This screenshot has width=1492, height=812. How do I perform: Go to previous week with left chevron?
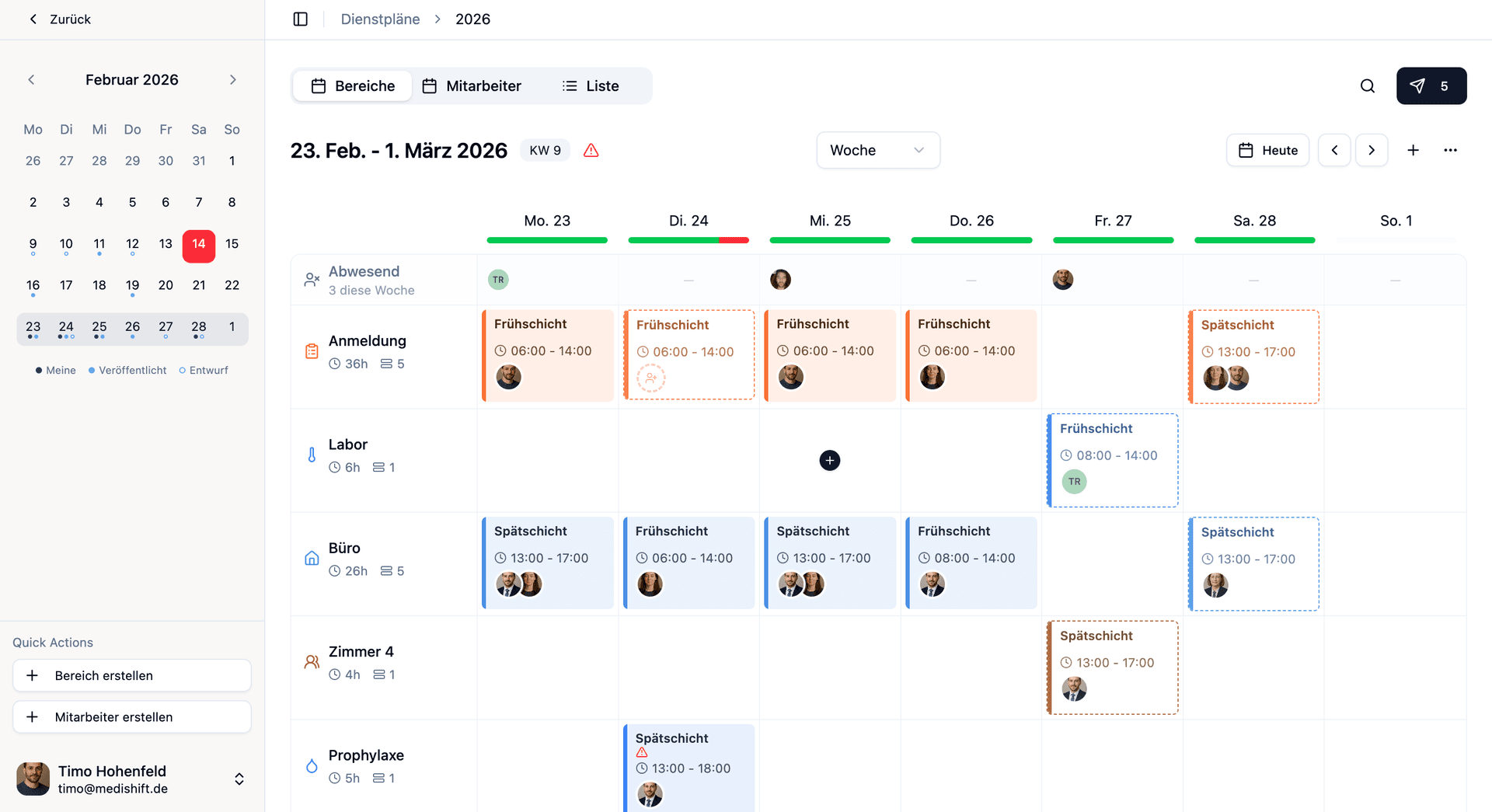point(1334,150)
